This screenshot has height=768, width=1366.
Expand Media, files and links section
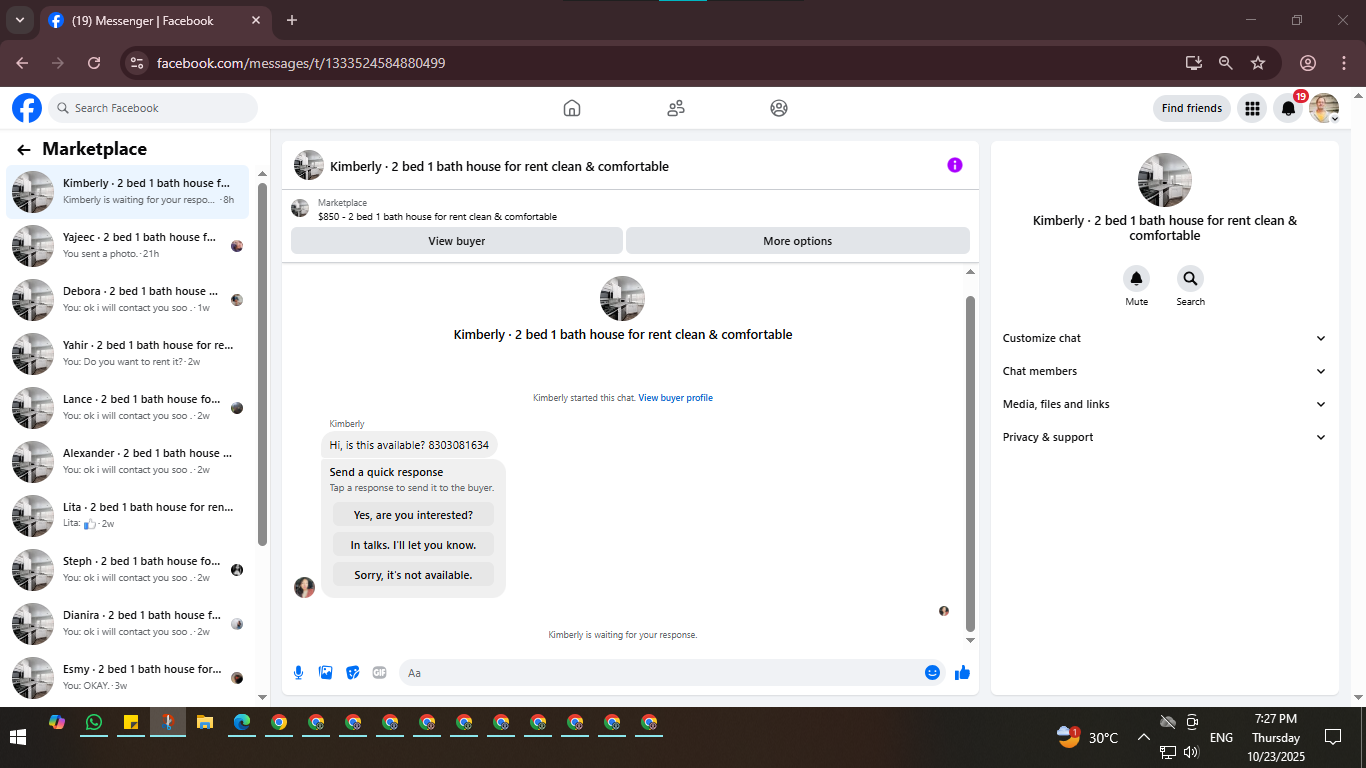pos(1164,404)
